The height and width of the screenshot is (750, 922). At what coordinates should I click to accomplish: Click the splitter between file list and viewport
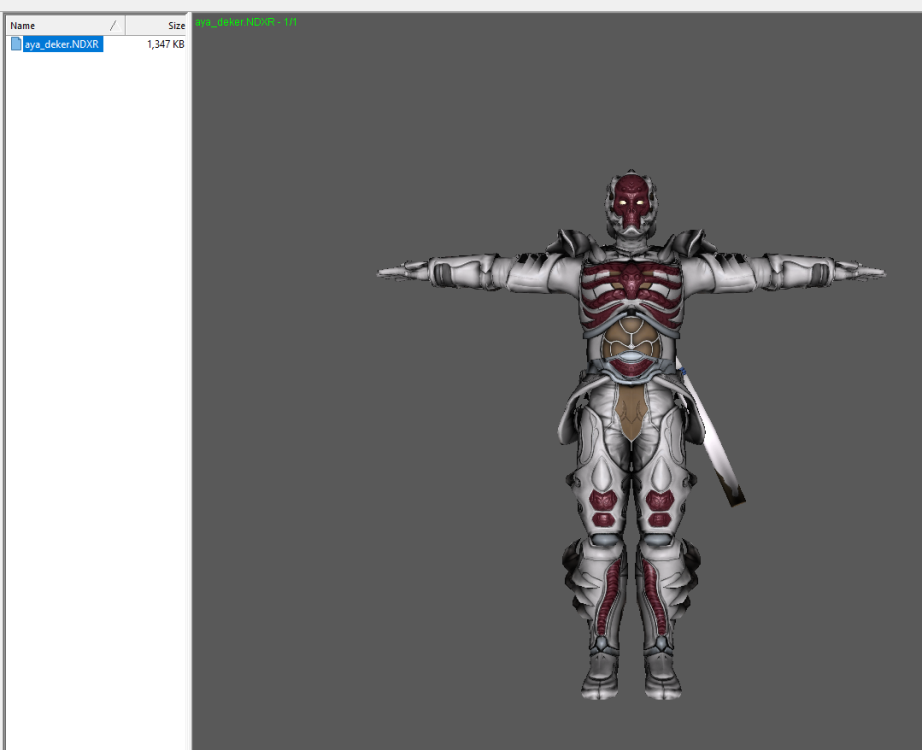click(190, 400)
